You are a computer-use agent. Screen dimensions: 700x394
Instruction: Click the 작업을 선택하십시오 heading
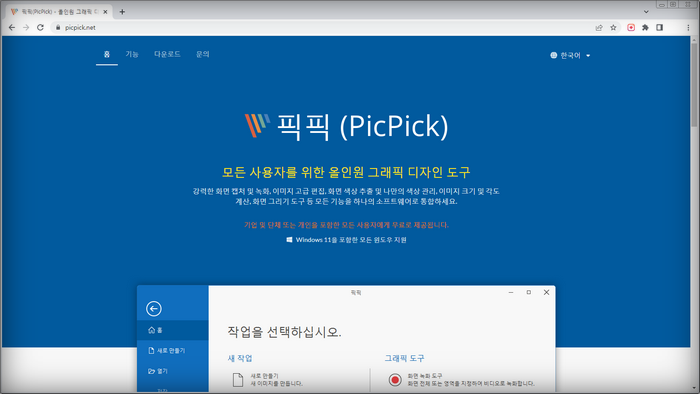[x=284, y=332]
